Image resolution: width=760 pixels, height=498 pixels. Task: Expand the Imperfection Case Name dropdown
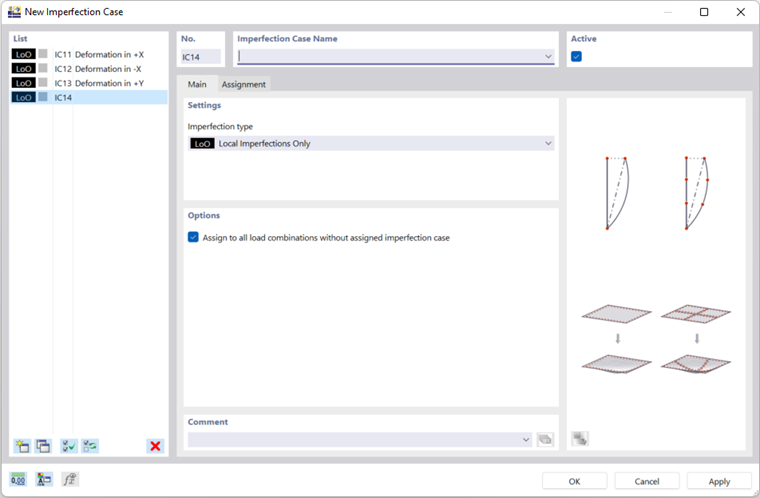pyautogui.click(x=548, y=56)
